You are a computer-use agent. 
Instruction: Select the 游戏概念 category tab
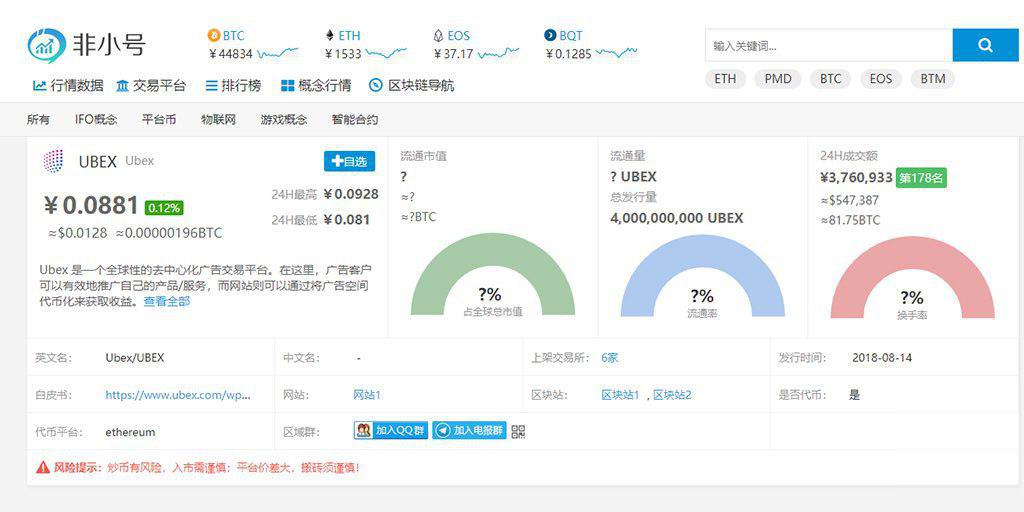point(283,120)
